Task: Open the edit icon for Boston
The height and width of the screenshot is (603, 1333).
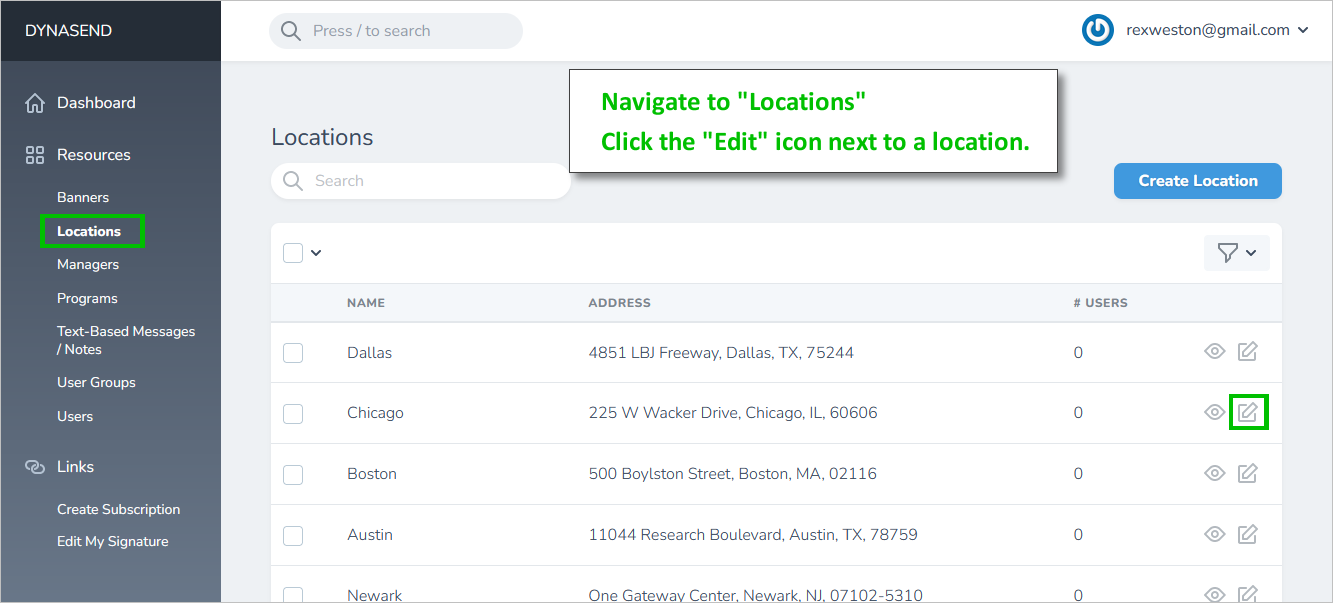Action: tap(1248, 473)
